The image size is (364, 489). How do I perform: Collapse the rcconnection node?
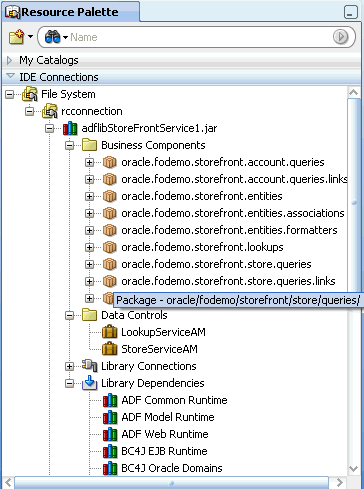tap(30, 111)
